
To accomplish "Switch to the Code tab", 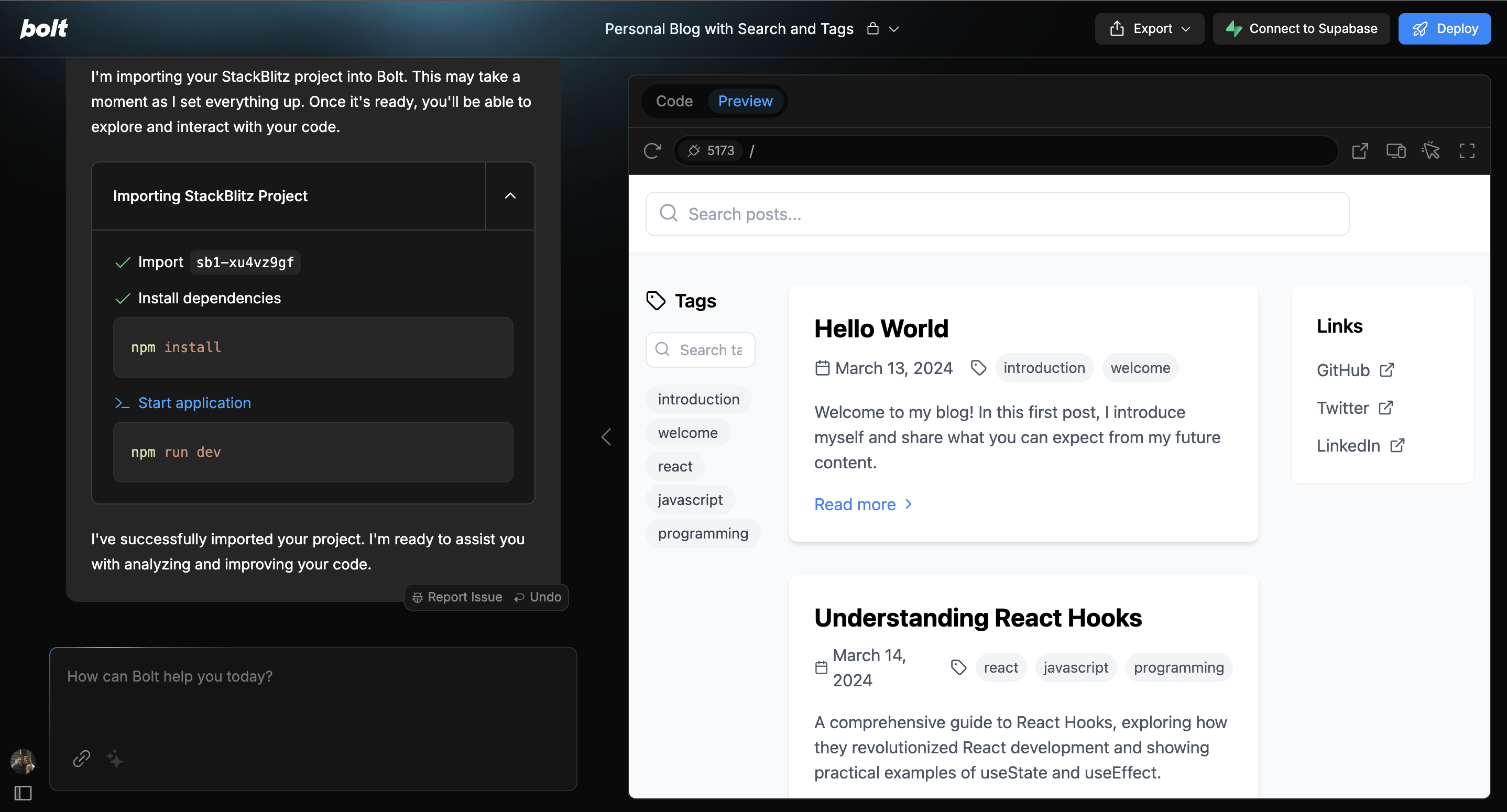I will (x=674, y=101).
